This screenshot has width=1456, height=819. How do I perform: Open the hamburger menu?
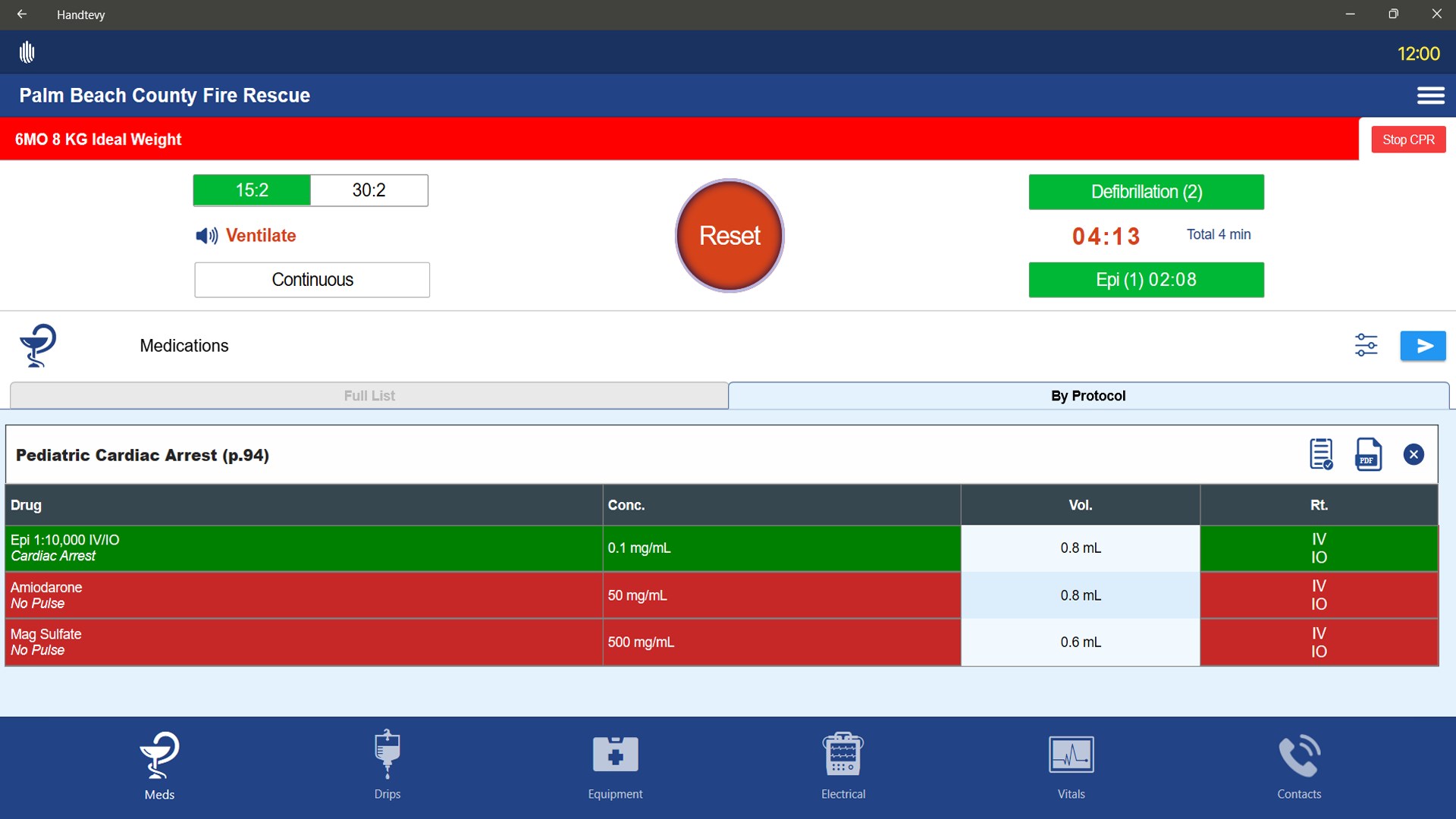point(1430,96)
